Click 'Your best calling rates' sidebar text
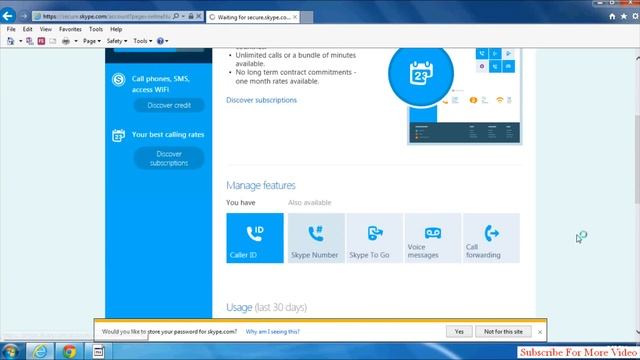Viewport: 640px width, 360px height. 168,135
